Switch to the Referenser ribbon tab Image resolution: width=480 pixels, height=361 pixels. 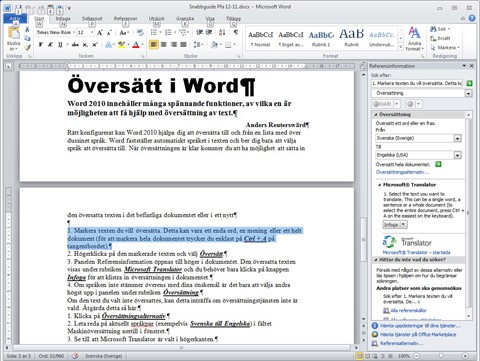[125, 19]
